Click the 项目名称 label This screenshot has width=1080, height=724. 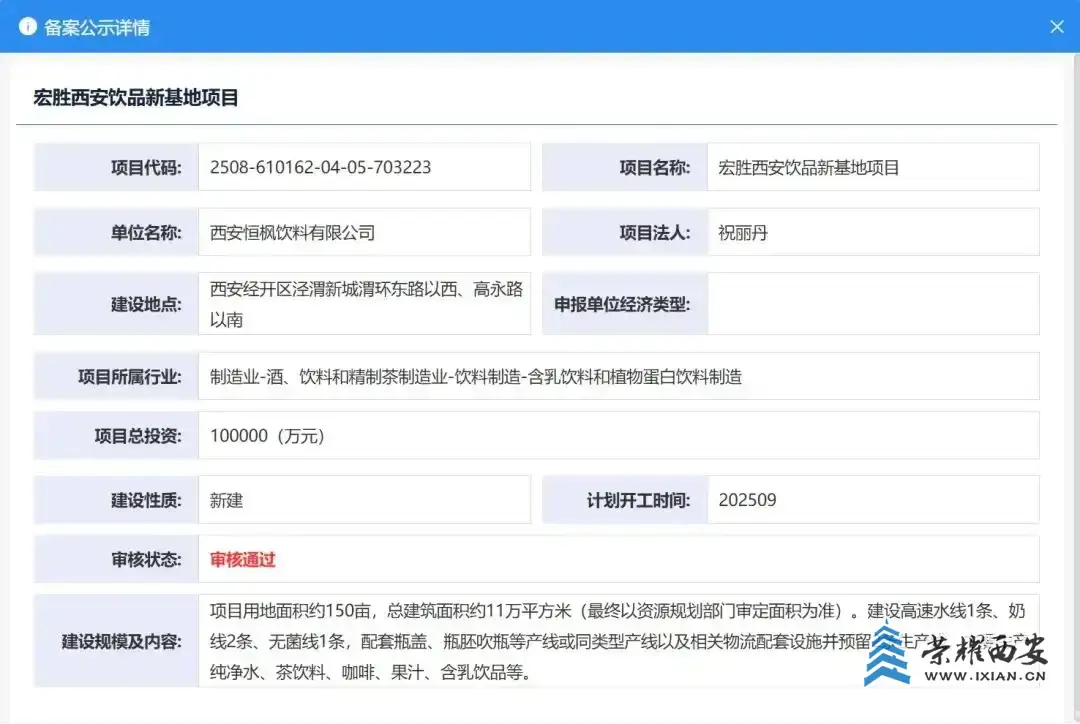pyautogui.click(x=654, y=167)
